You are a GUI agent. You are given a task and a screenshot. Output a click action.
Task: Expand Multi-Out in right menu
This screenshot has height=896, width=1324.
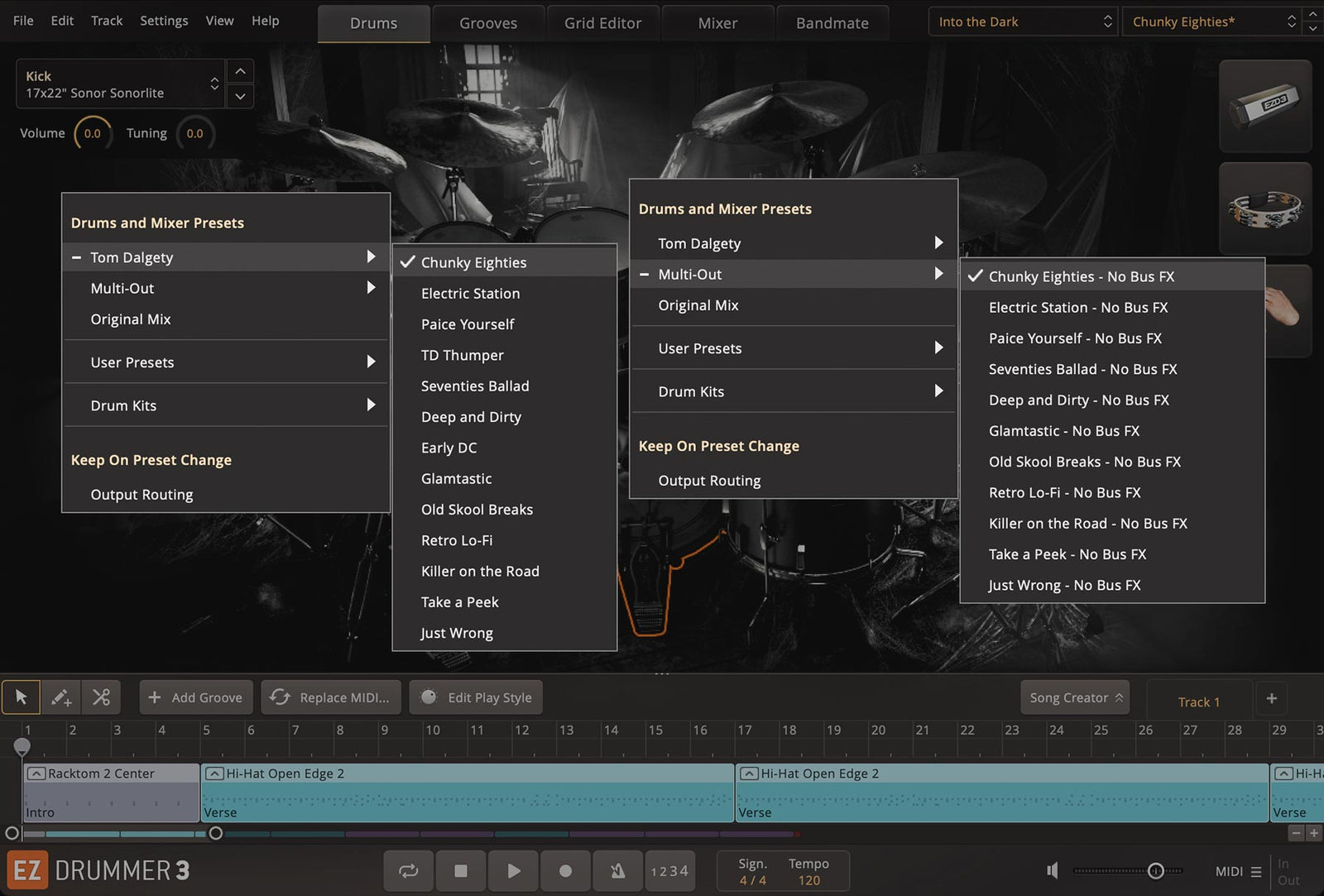pyautogui.click(x=794, y=274)
